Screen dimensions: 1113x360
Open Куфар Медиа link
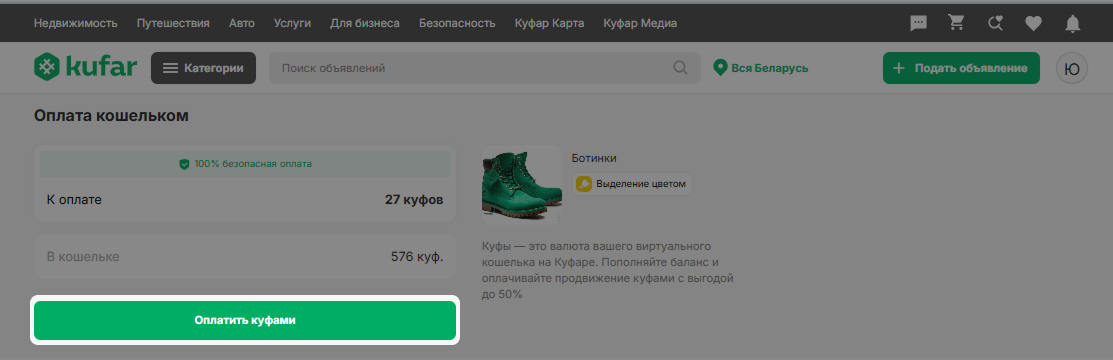pyautogui.click(x=640, y=23)
